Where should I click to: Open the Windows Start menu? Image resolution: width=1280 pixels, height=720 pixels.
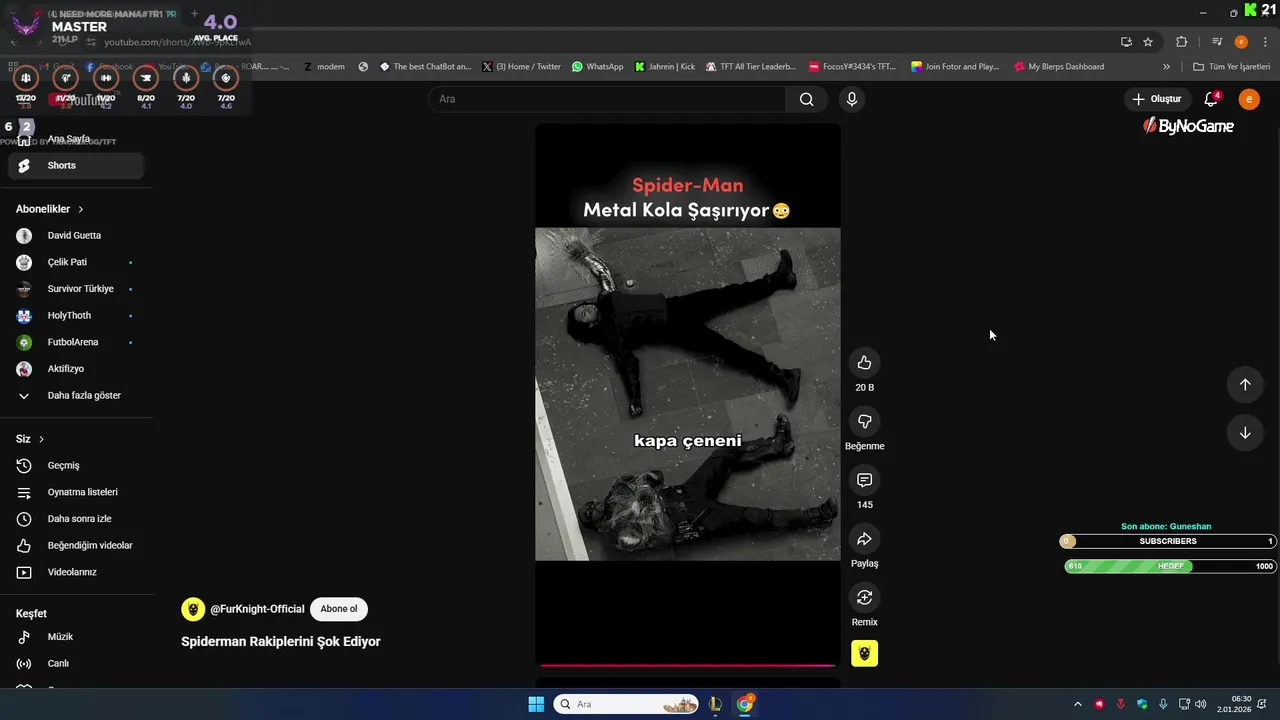point(536,704)
